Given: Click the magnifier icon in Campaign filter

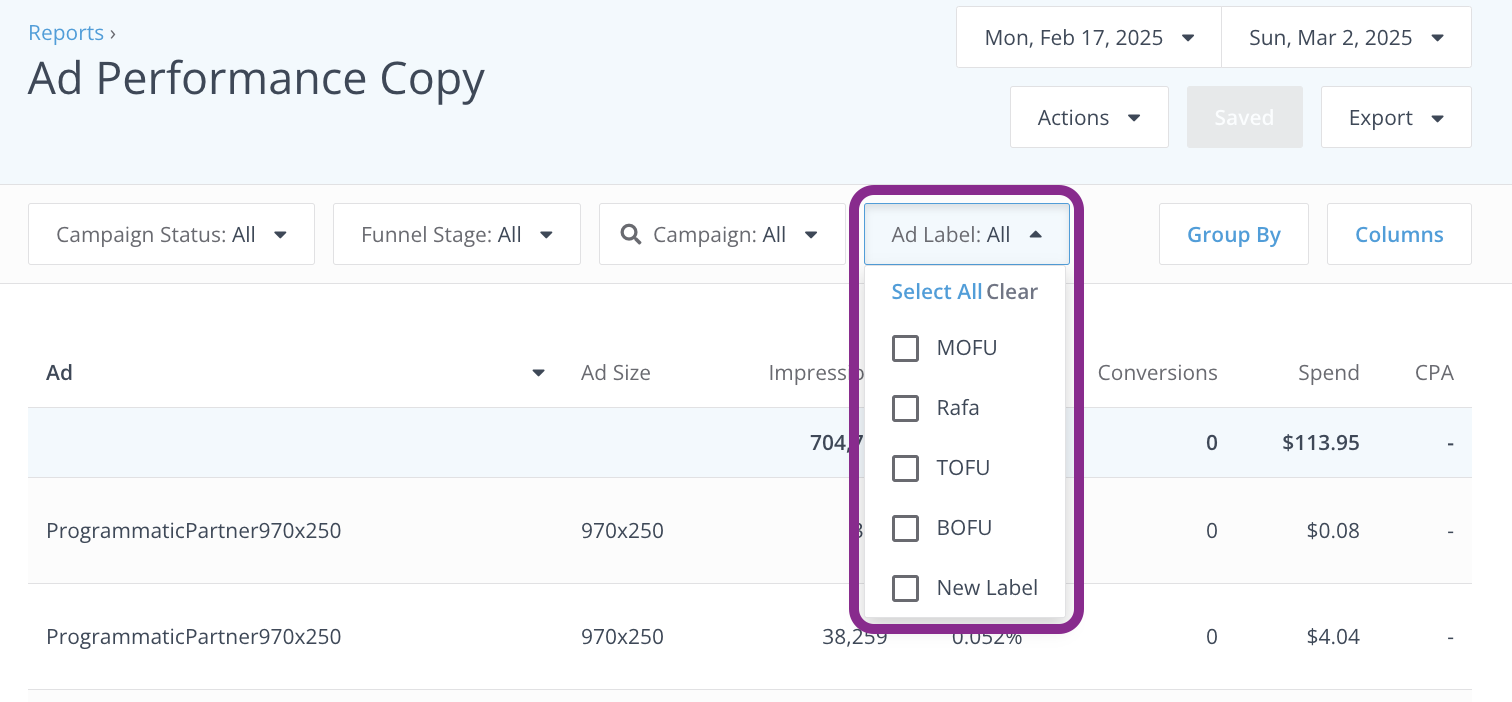Looking at the screenshot, I should [630, 235].
